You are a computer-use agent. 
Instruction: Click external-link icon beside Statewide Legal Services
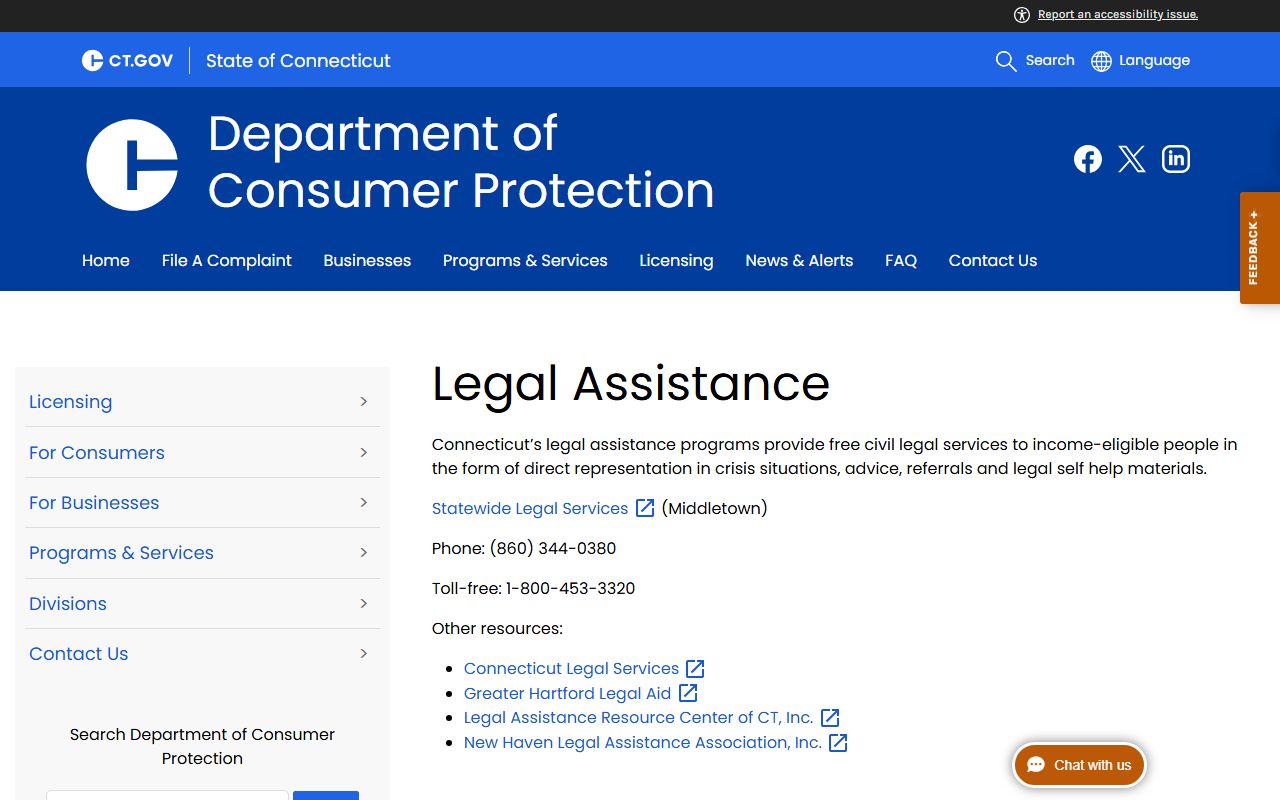(x=645, y=508)
